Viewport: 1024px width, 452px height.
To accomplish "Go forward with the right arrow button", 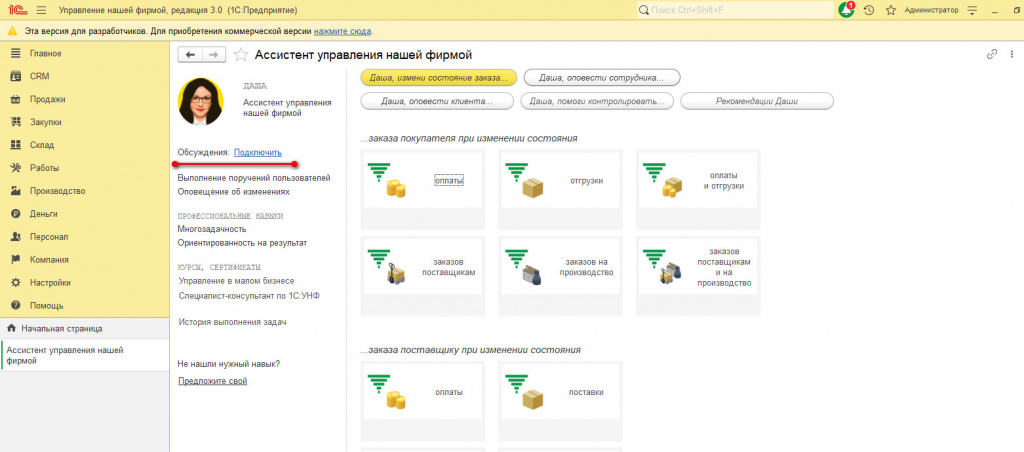I will coord(214,55).
